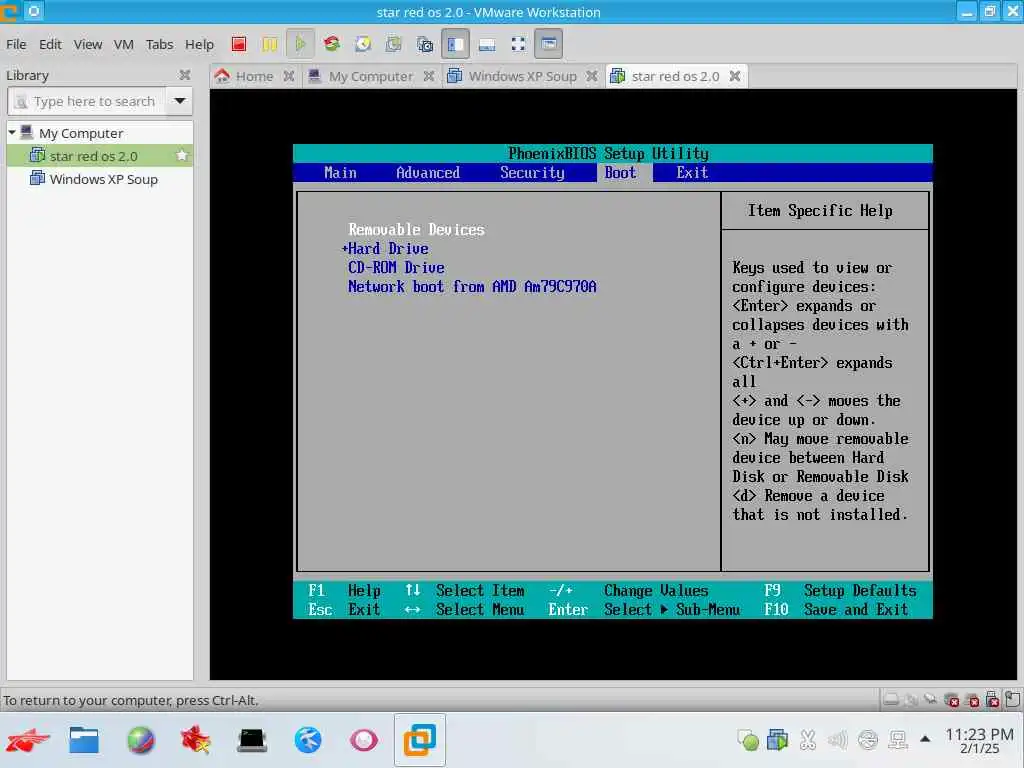Open the View menu
This screenshot has height=768, width=1024.
tap(88, 44)
